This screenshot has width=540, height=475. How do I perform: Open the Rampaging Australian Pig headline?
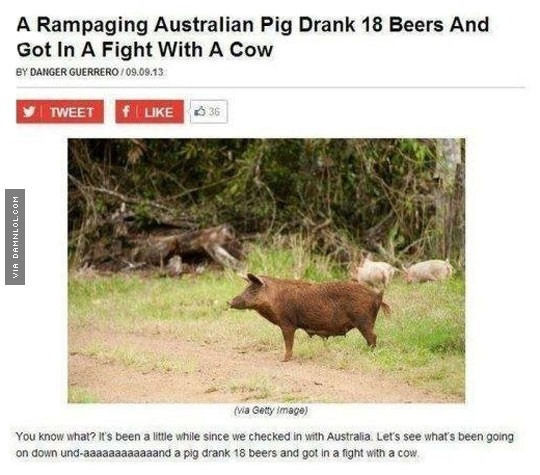(252, 37)
